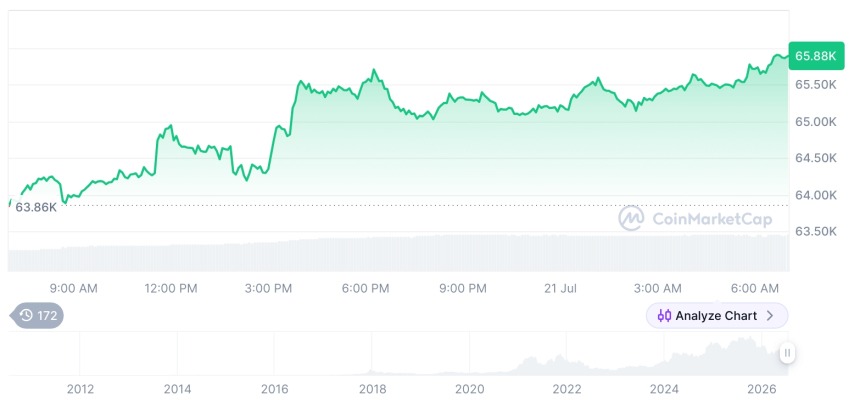The height and width of the screenshot is (401, 860).
Task: Click the 65.50K price axis label
Action: pyautogui.click(x=816, y=85)
